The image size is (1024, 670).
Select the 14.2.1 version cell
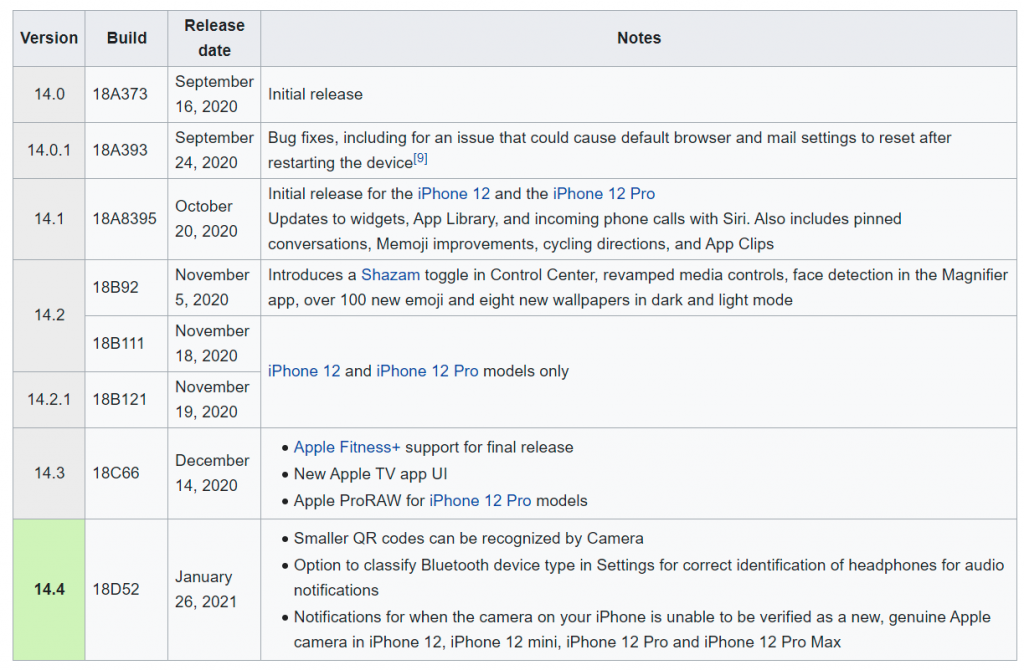coord(49,399)
